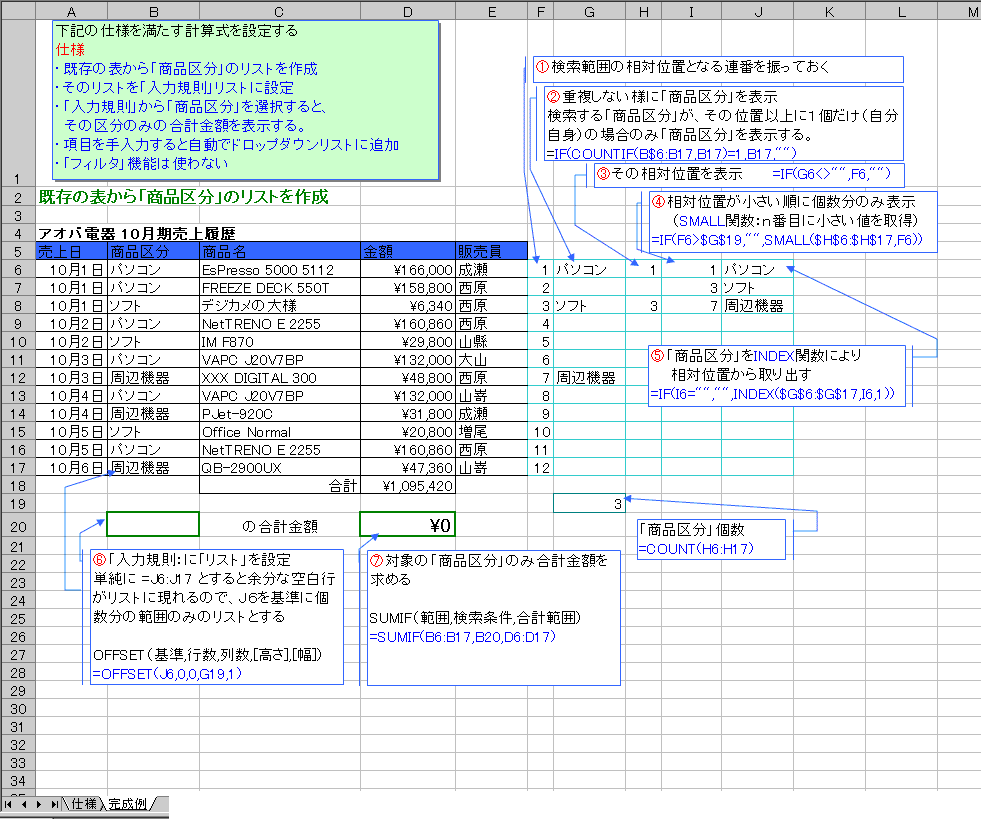Select column G header
Viewport: 981px width, 819px height.
[589, 11]
